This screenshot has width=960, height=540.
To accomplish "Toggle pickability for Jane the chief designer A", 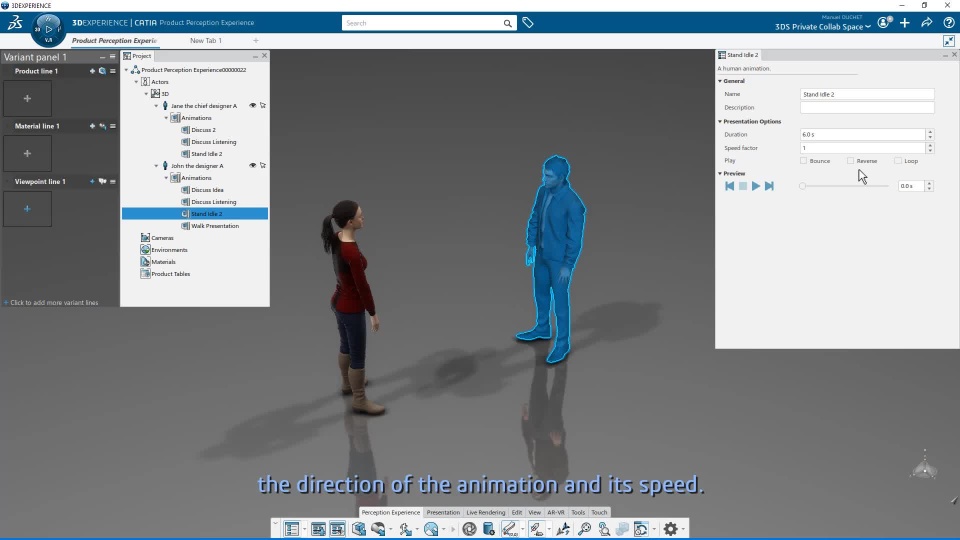I will 263,105.
